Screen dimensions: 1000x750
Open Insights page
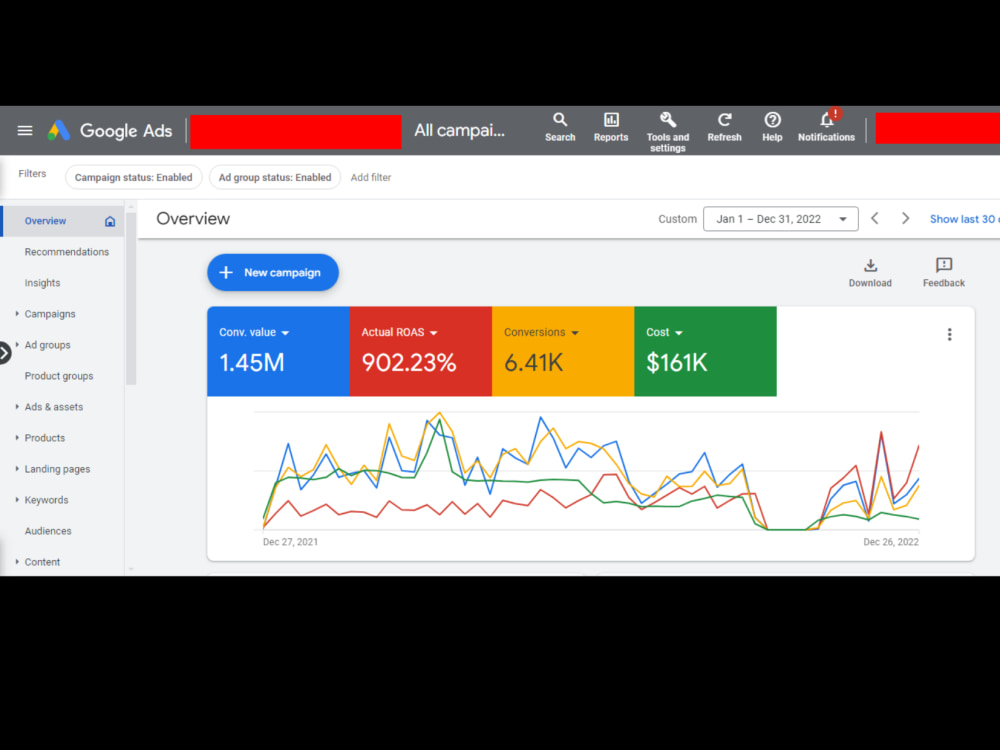pos(42,283)
